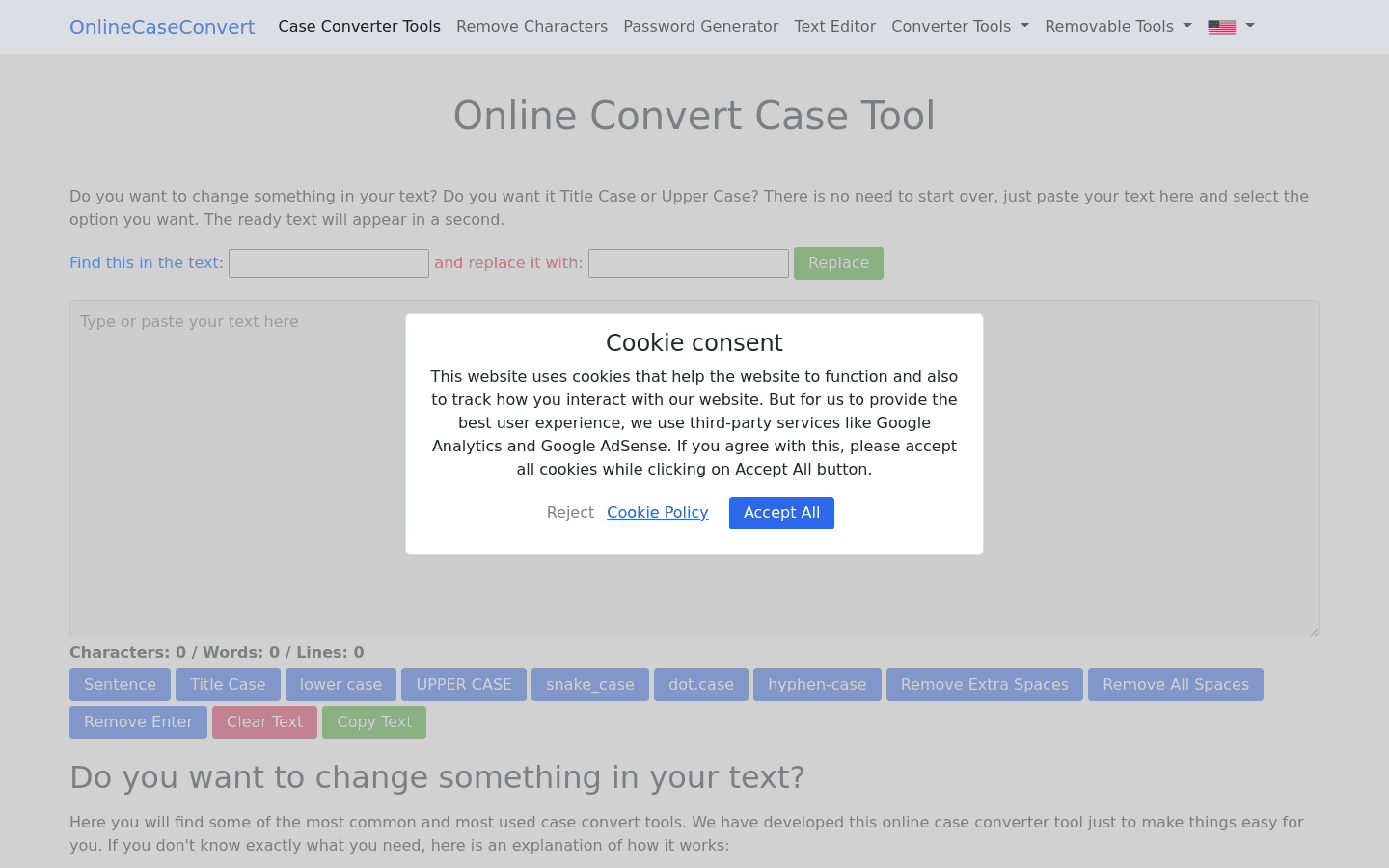Click Remove Extra Spaces

(x=984, y=684)
